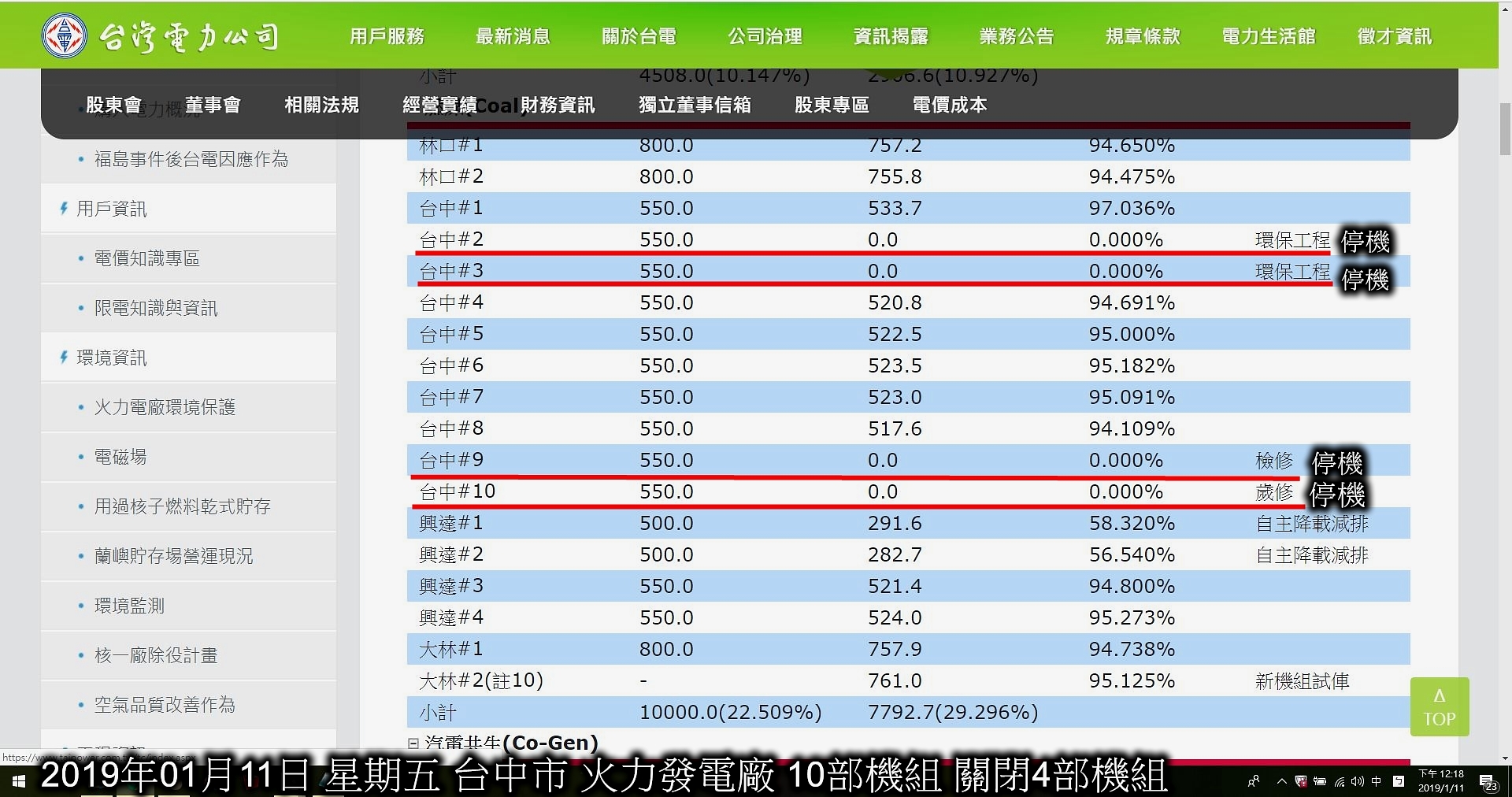1512x797 pixels.
Task: Open the People icon in taskbar
Action: coord(1254,781)
